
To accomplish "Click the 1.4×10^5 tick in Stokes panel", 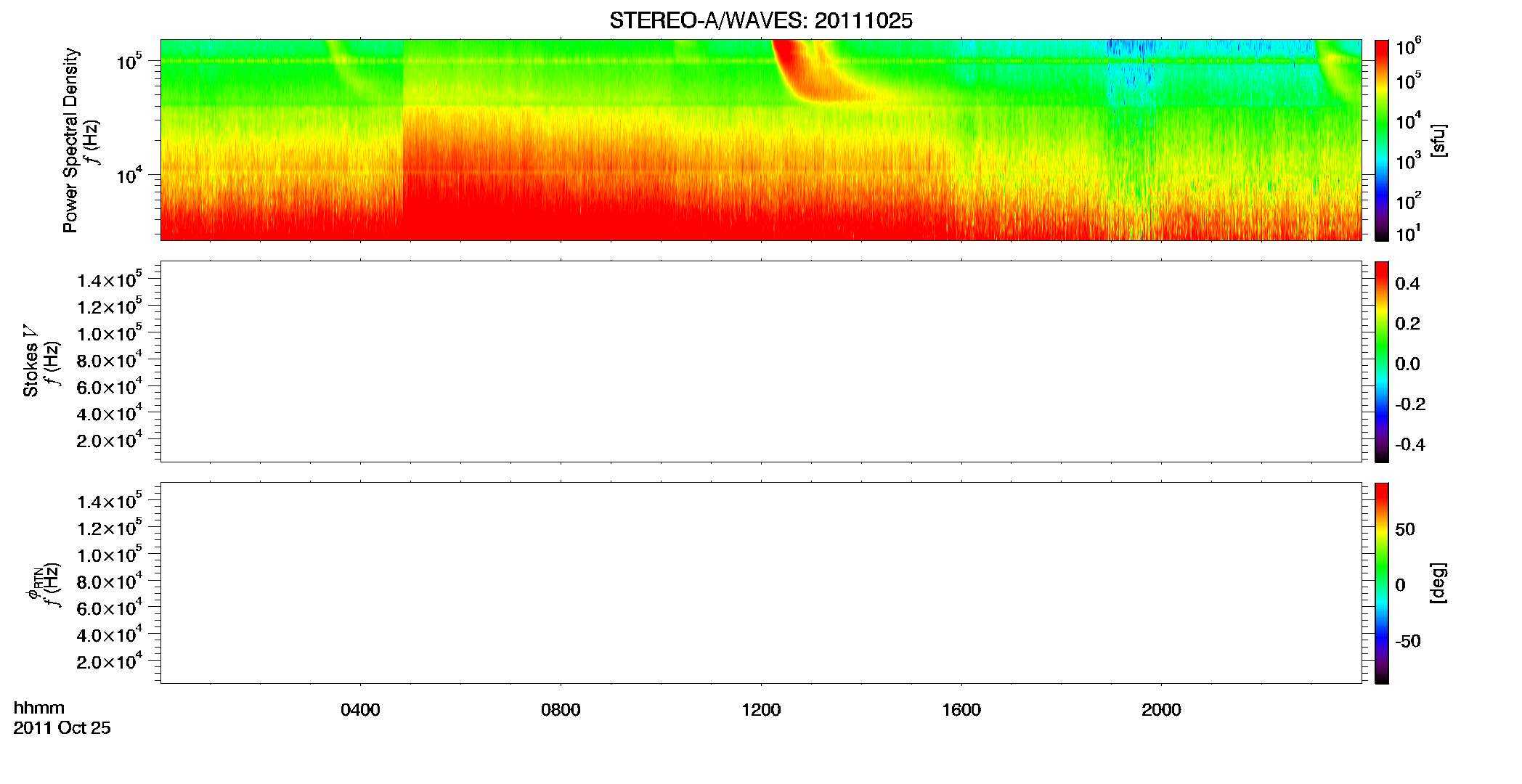I will pyautogui.click(x=109, y=279).
